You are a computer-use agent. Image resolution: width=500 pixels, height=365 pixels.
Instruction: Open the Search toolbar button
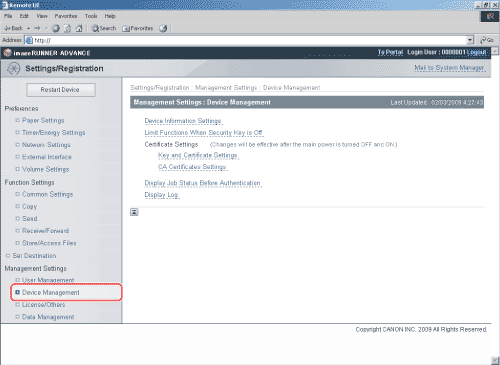click(x=104, y=28)
